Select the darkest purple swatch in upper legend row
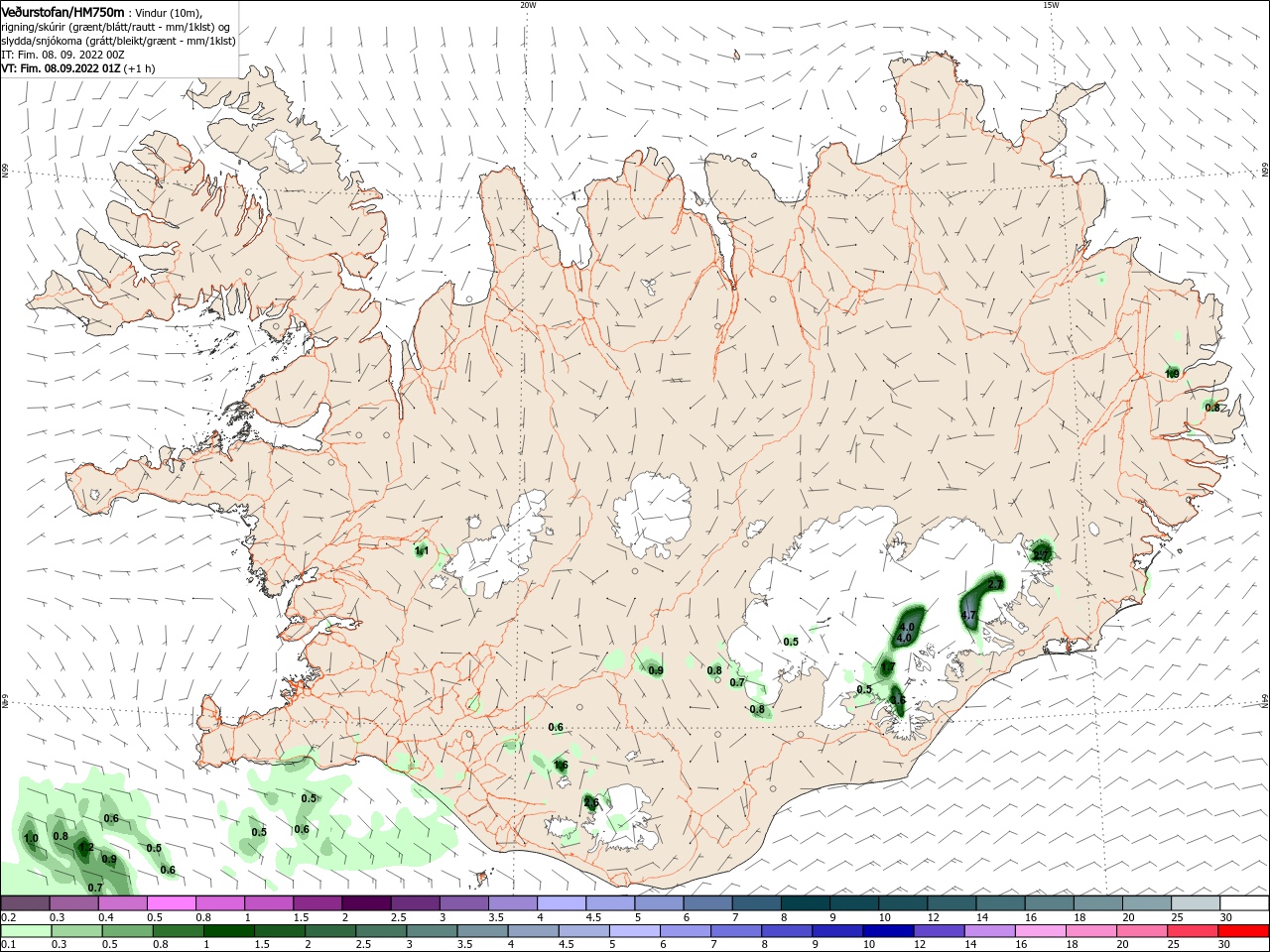The height and width of the screenshot is (952, 1270). tap(365, 903)
